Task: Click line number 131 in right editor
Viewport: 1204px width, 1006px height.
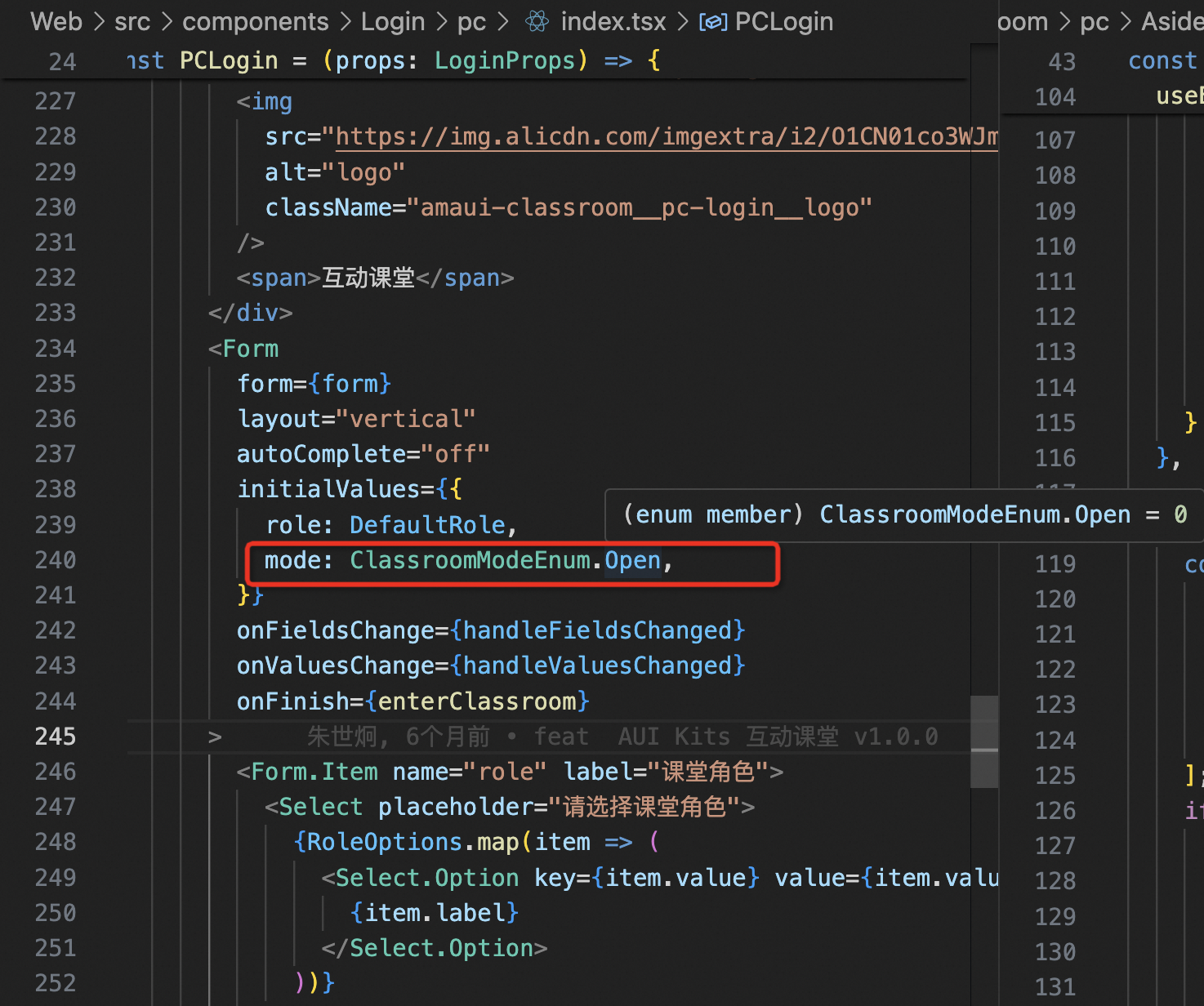Action: click(x=1055, y=987)
